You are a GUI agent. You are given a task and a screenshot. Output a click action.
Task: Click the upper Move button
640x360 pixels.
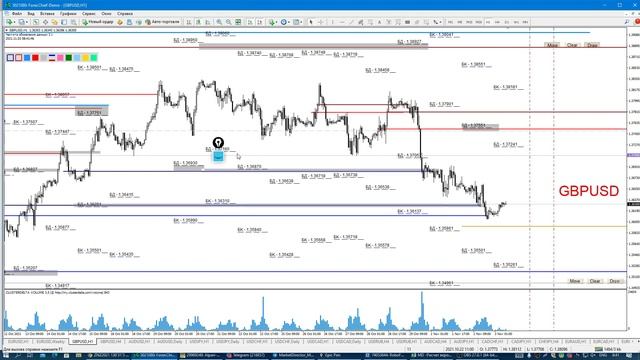552,45
